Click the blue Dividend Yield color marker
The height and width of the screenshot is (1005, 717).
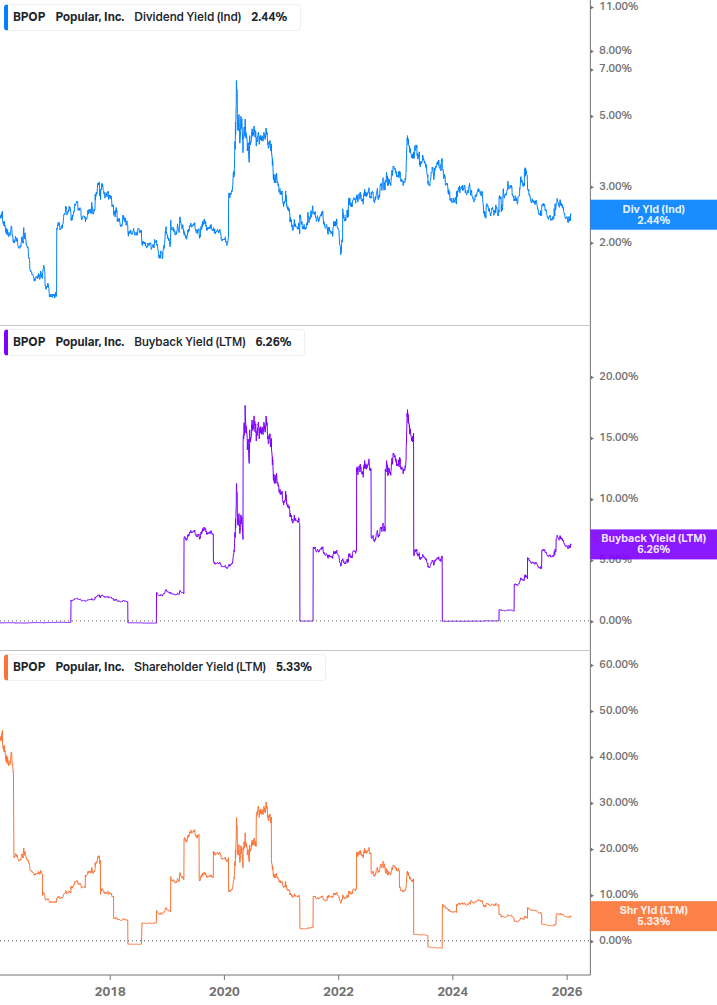[x=6, y=17]
